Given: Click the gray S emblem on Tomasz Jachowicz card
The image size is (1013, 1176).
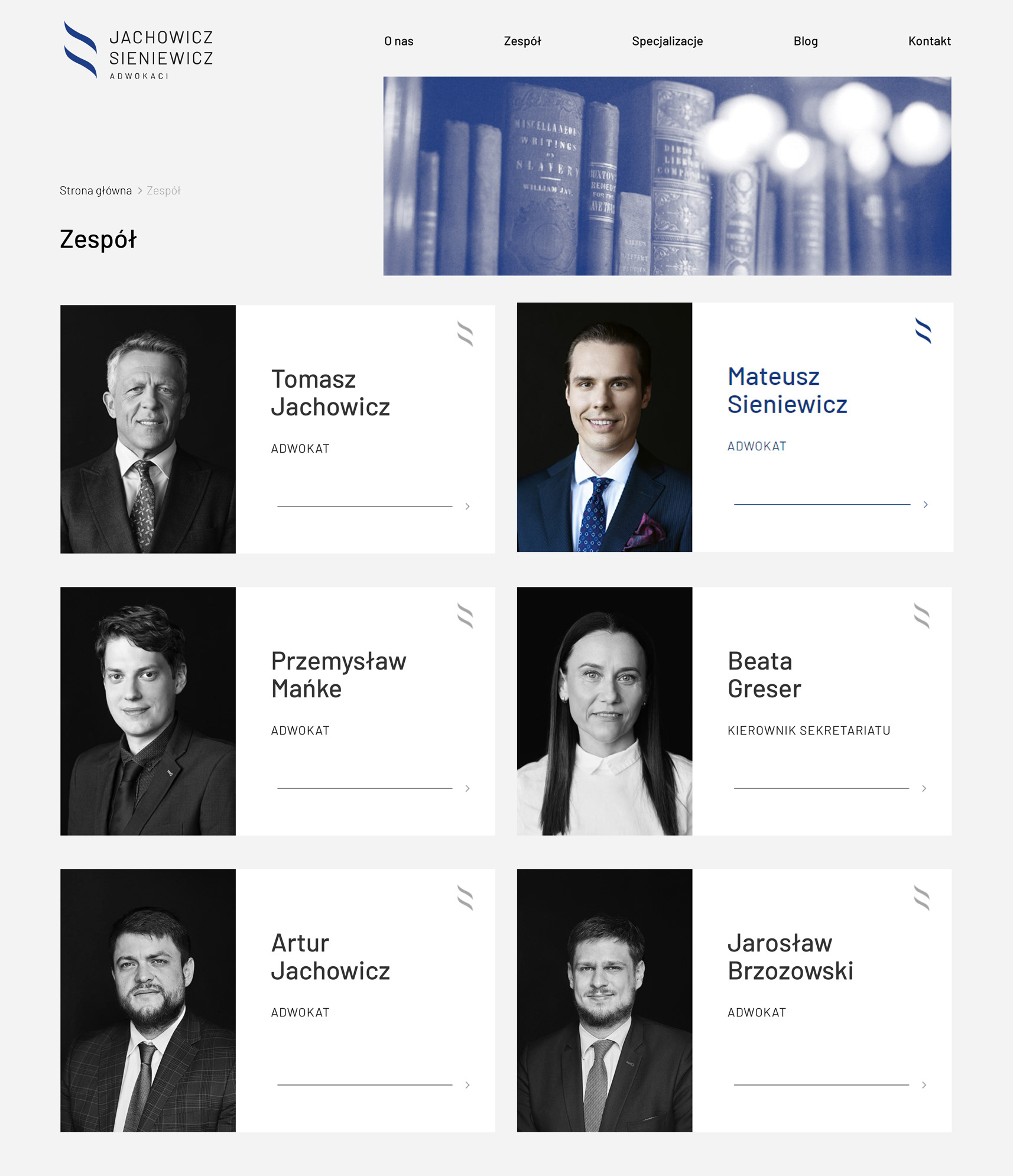Looking at the screenshot, I should (x=465, y=334).
